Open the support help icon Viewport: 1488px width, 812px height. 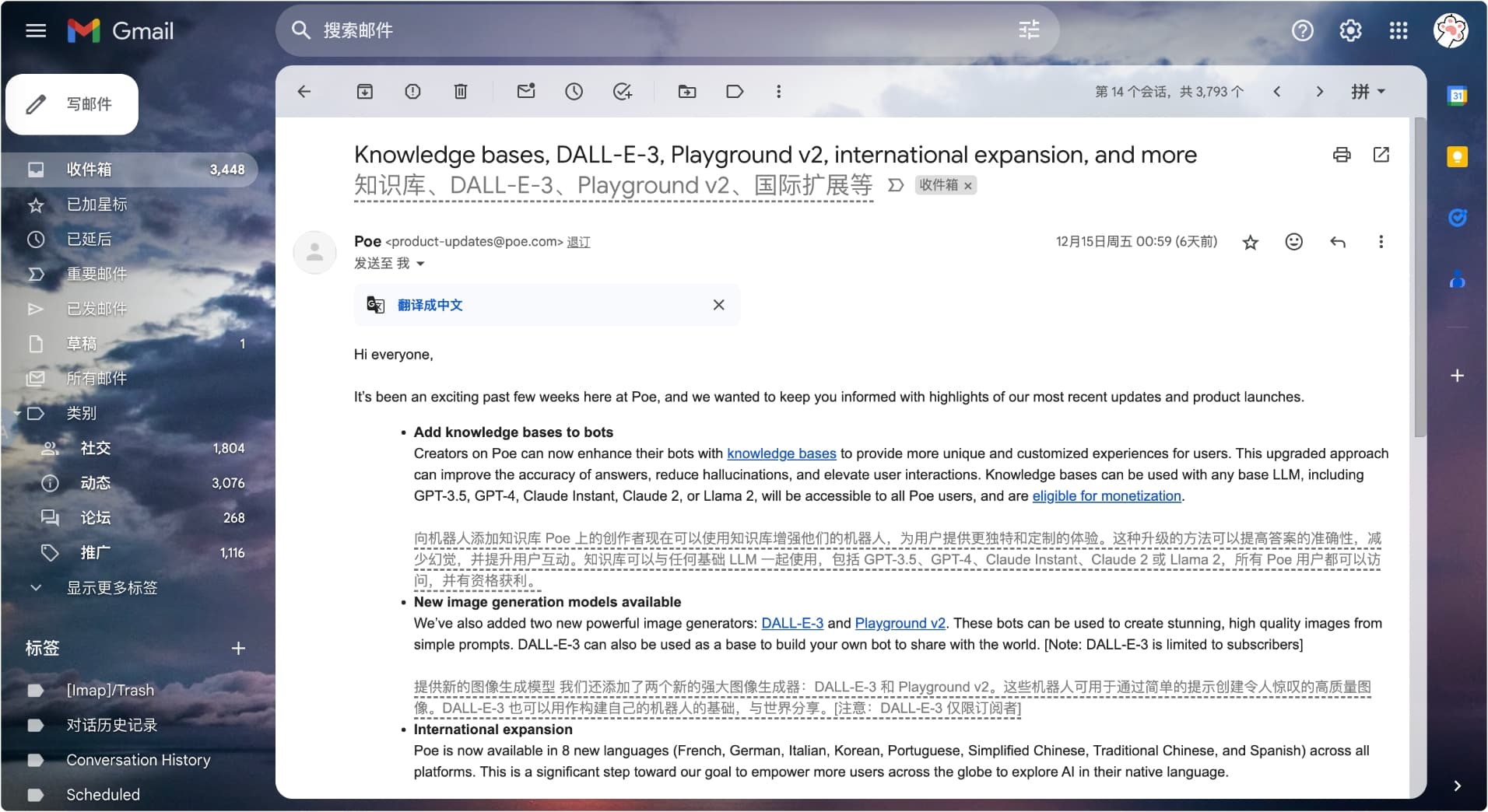click(1302, 30)
